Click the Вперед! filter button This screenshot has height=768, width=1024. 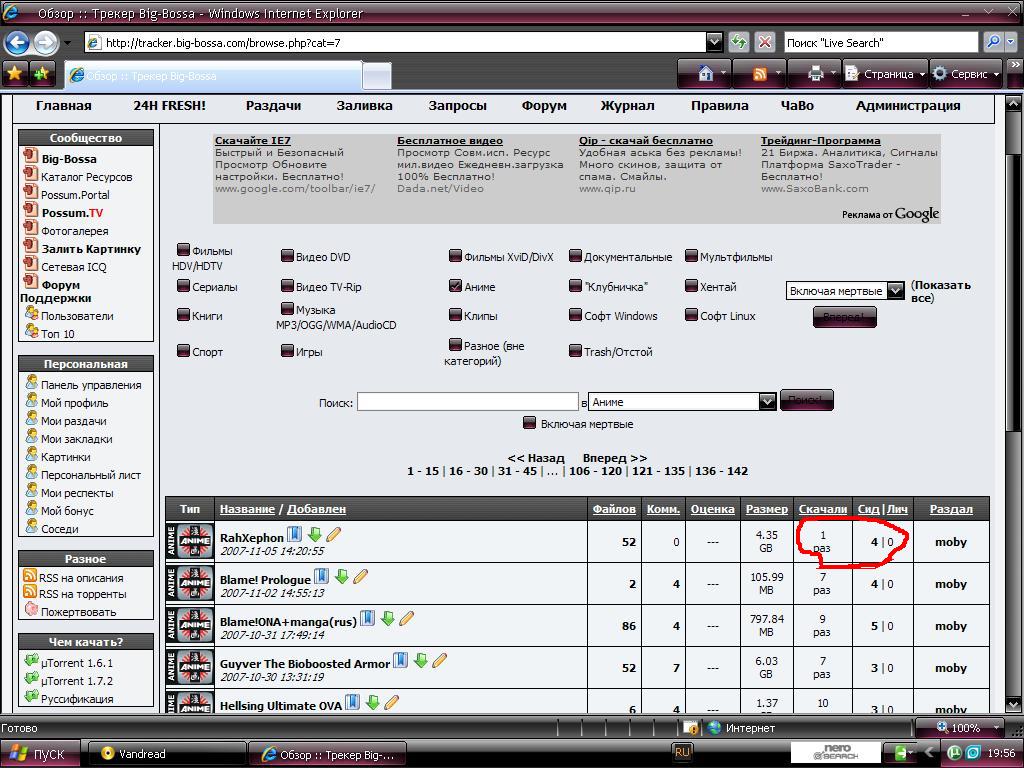tap(844, 317)
